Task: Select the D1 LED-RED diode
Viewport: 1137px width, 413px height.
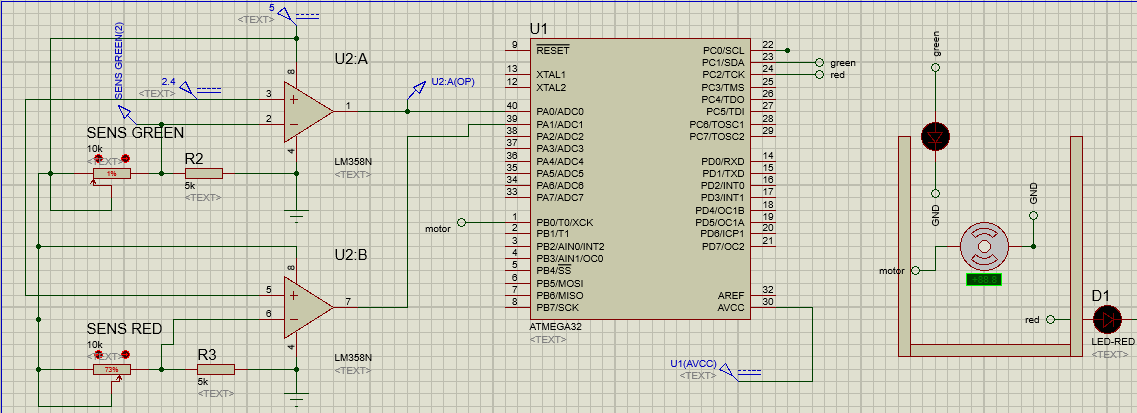Action: [x=1106, y=320]
